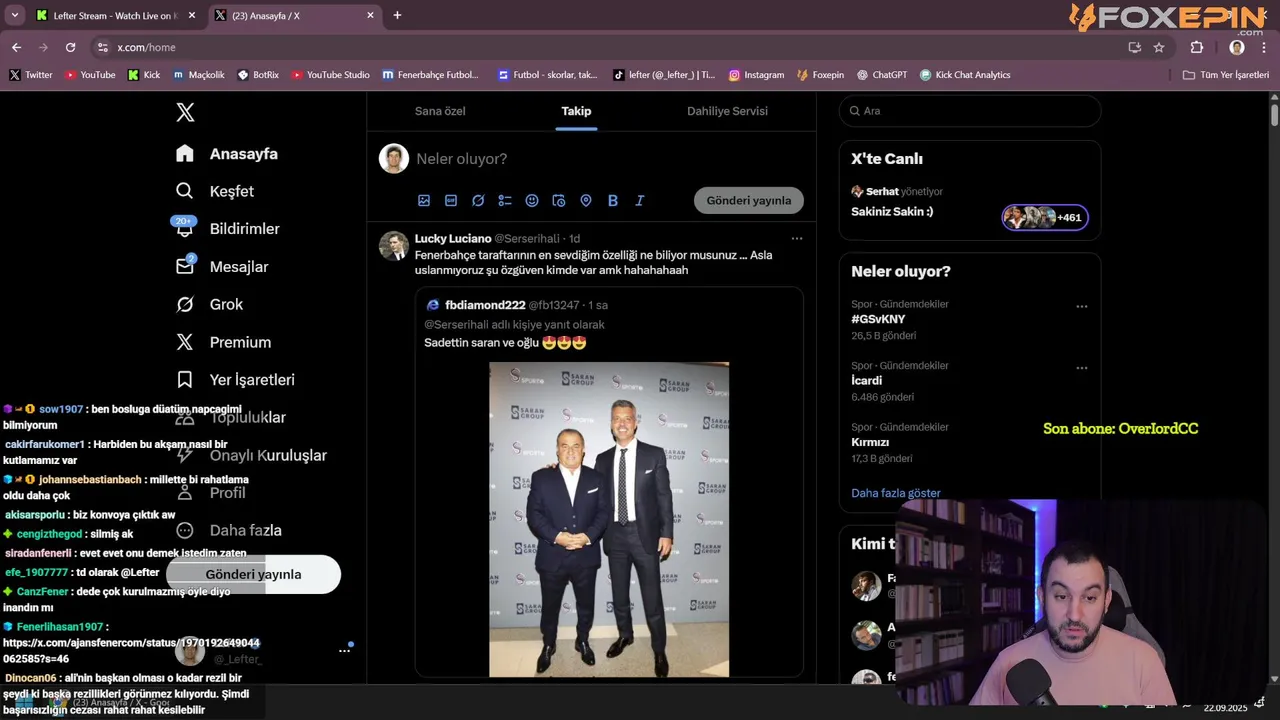1280x720 pixels.
Task: Reload the page
Action: (70, 47)
